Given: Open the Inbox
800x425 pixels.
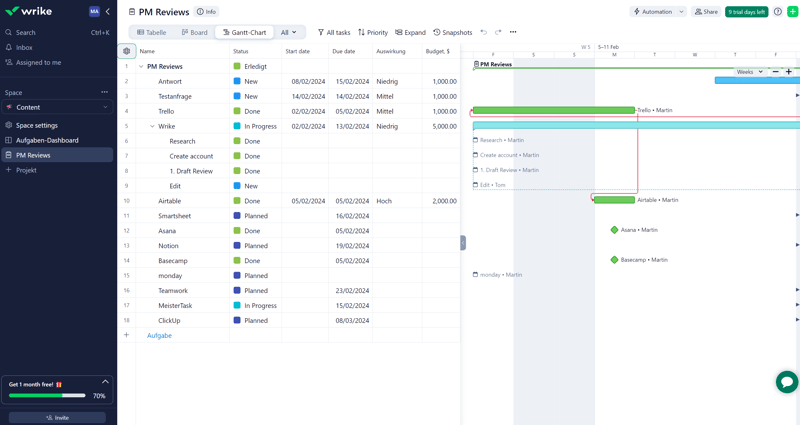Looking at the screenshot, I should pos(24,47).
